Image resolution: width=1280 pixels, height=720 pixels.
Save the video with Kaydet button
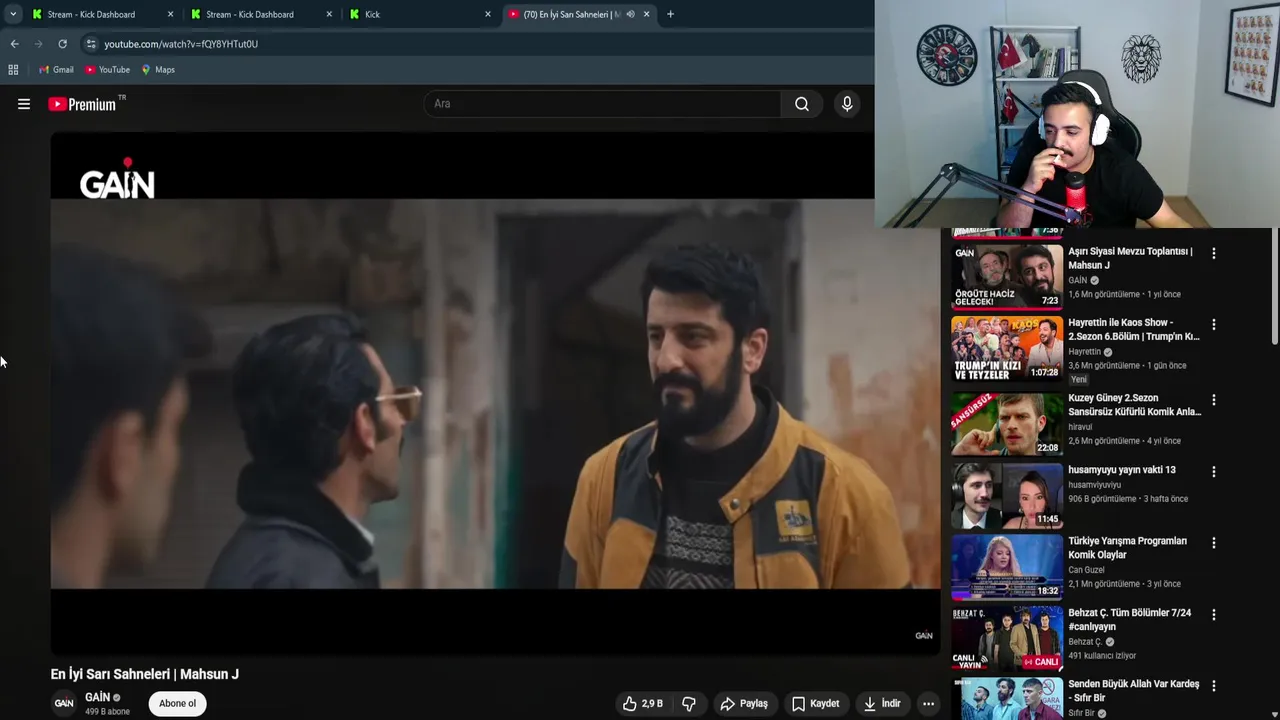[x=815, y=704]
